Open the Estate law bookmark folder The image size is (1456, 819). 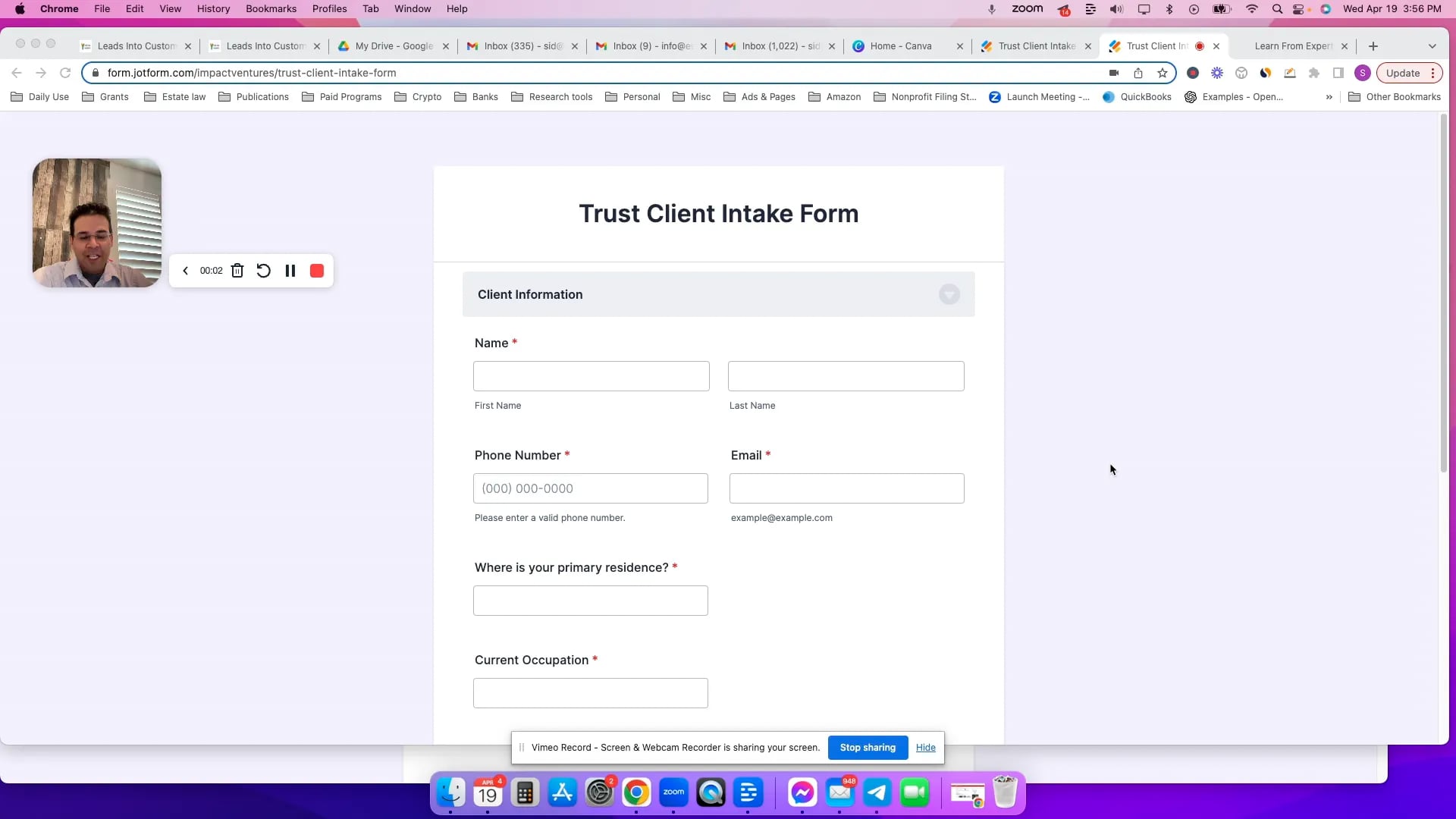pos(175,97)
